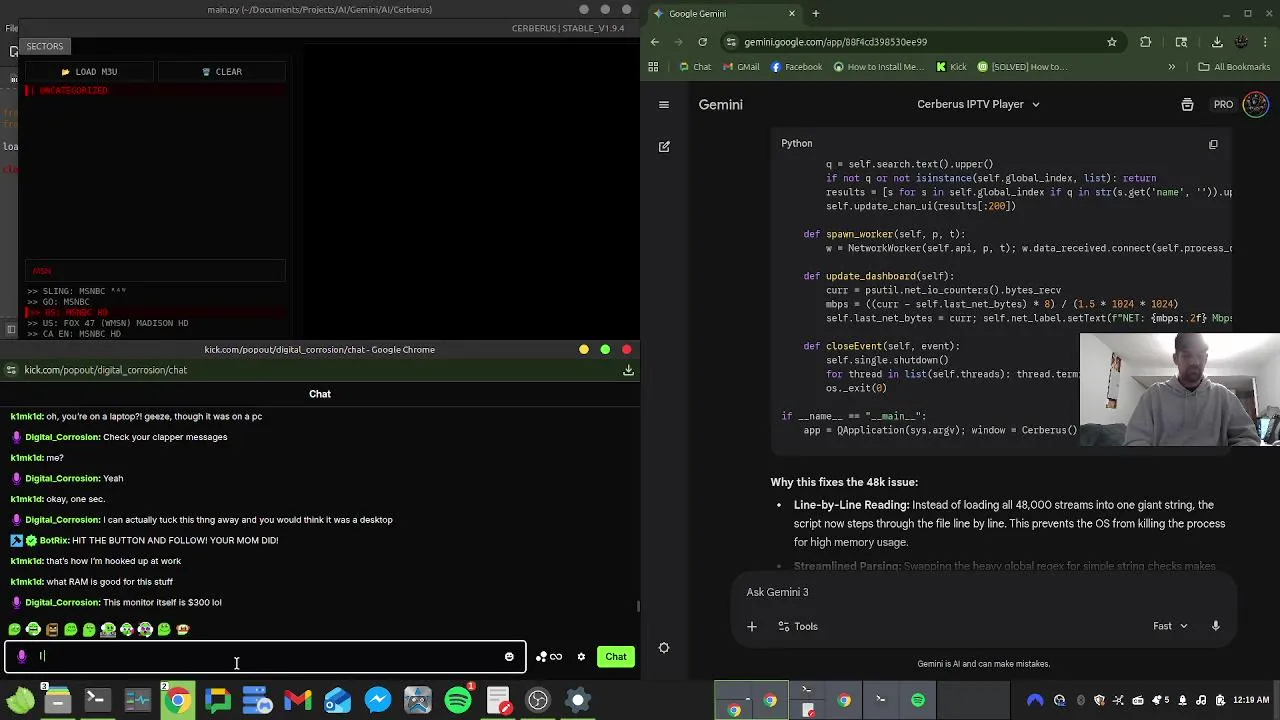Select UNCATEGORIZED sector in Cerberus
Screen dimensions: 1280x720
point(155,90)
